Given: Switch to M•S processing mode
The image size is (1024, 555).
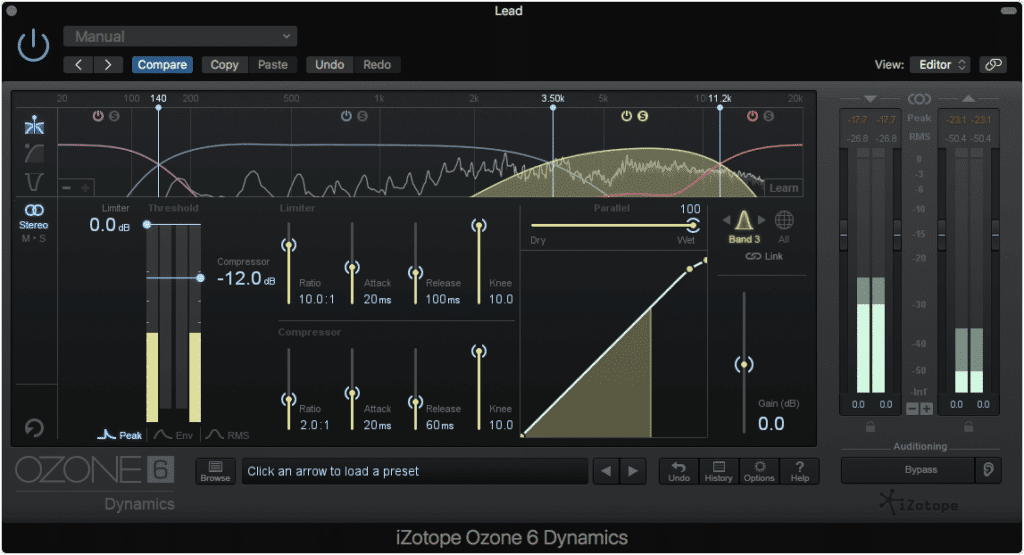Looking at the screenshot, I should tap(33, 238).
